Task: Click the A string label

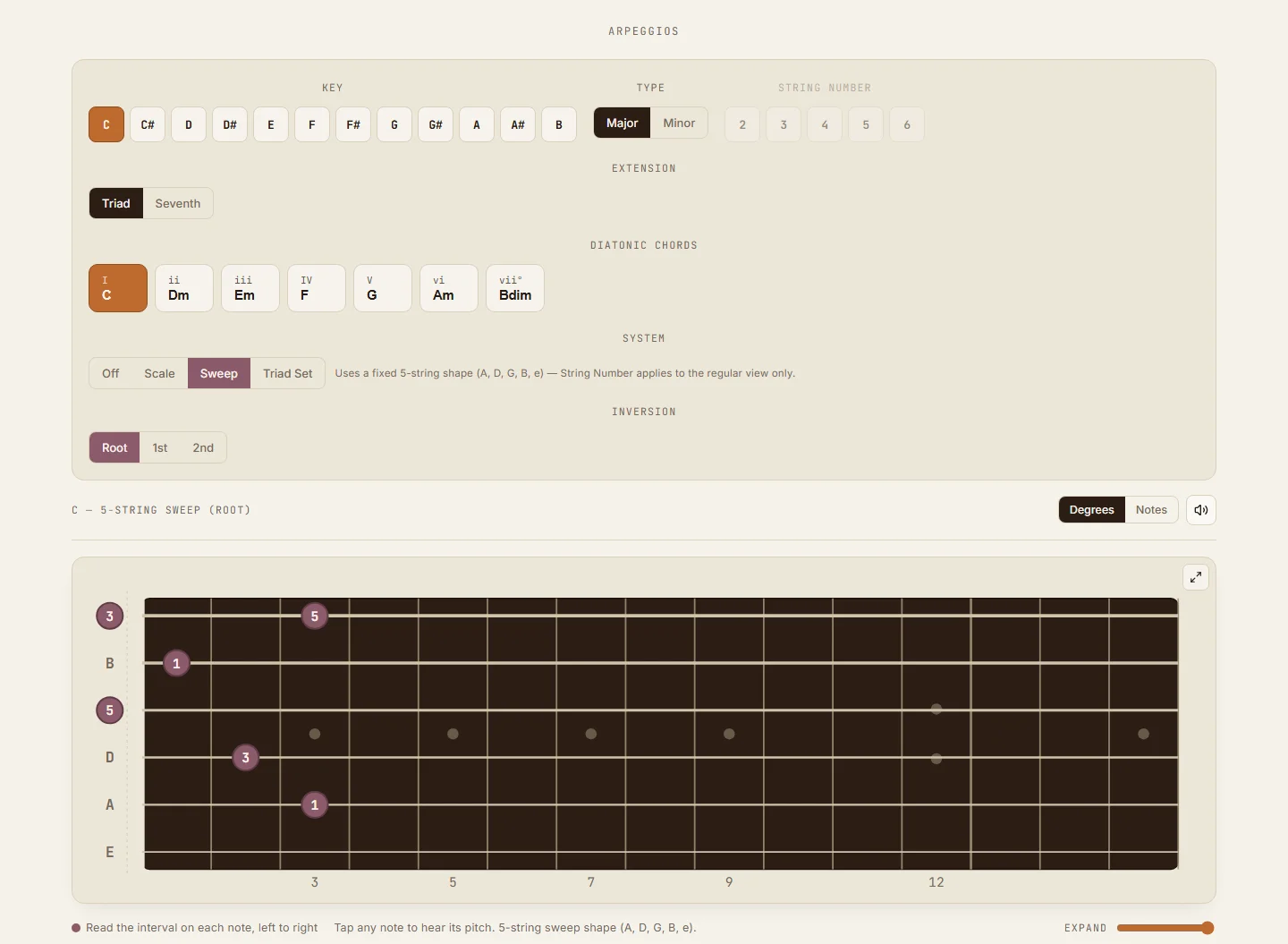Action: coord(110,804)
